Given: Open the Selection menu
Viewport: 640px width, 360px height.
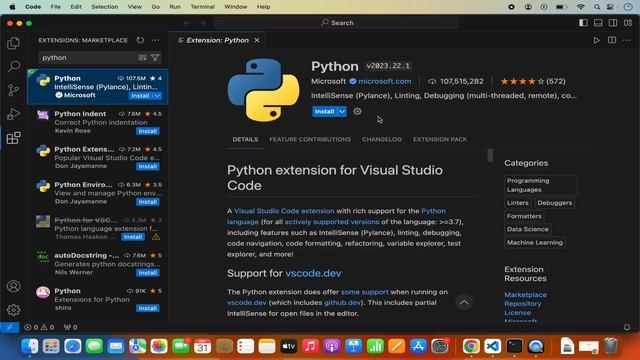Looking at the screenshot, I should pos(104,7).
